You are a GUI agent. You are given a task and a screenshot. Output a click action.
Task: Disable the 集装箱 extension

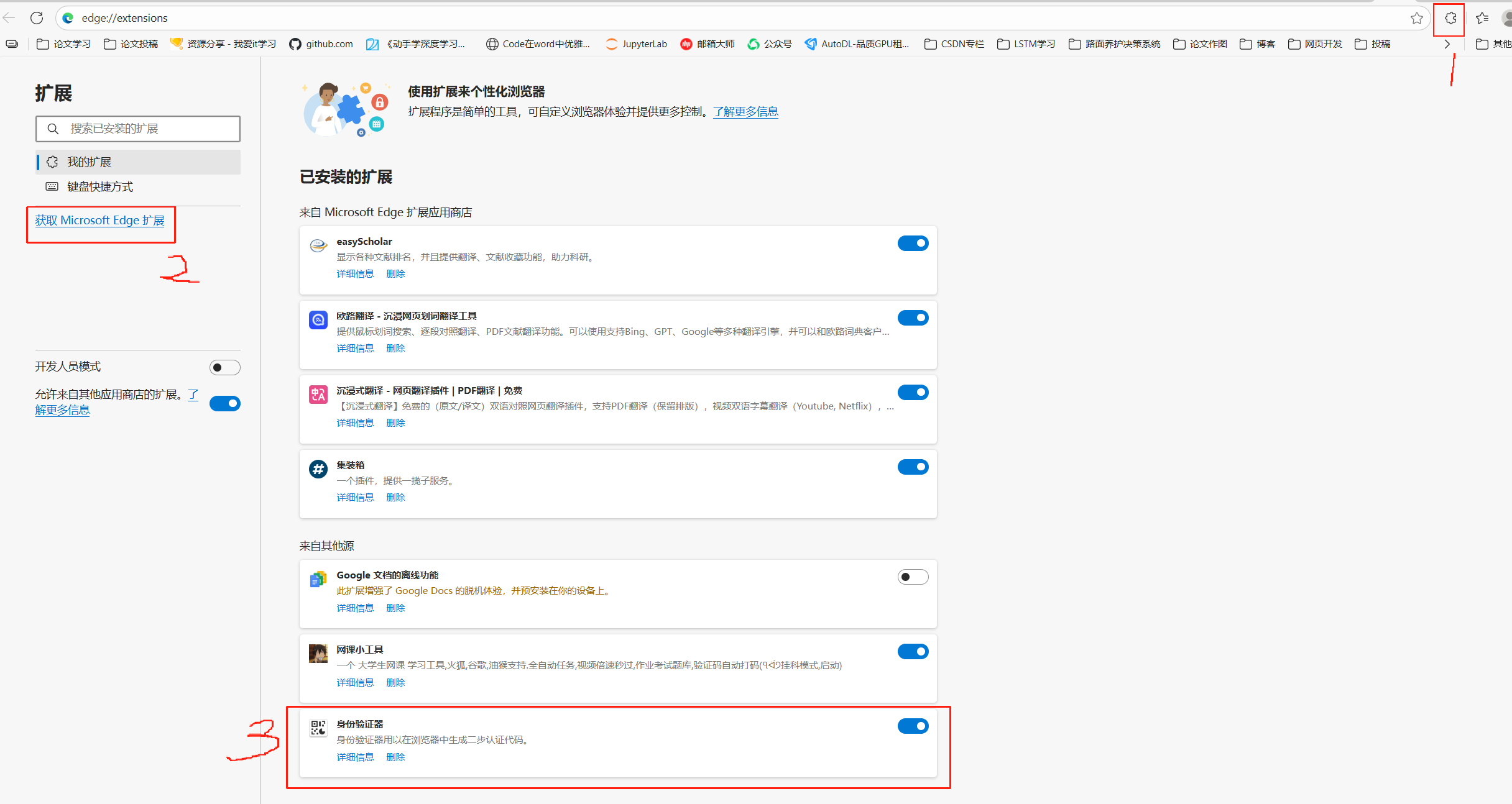913,467
